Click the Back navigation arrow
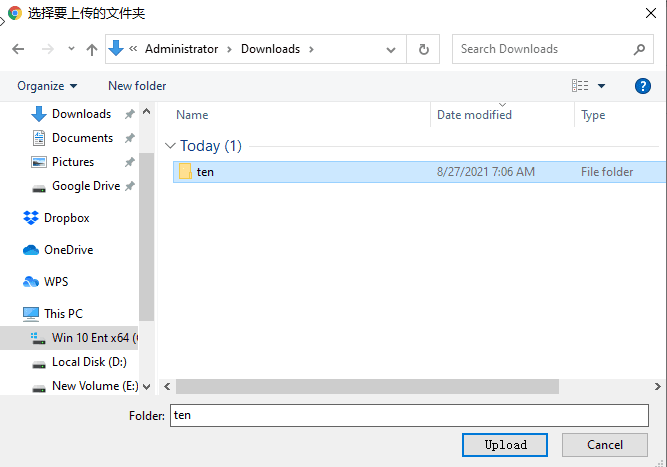667x467 pixels. [x=18, y=49]
